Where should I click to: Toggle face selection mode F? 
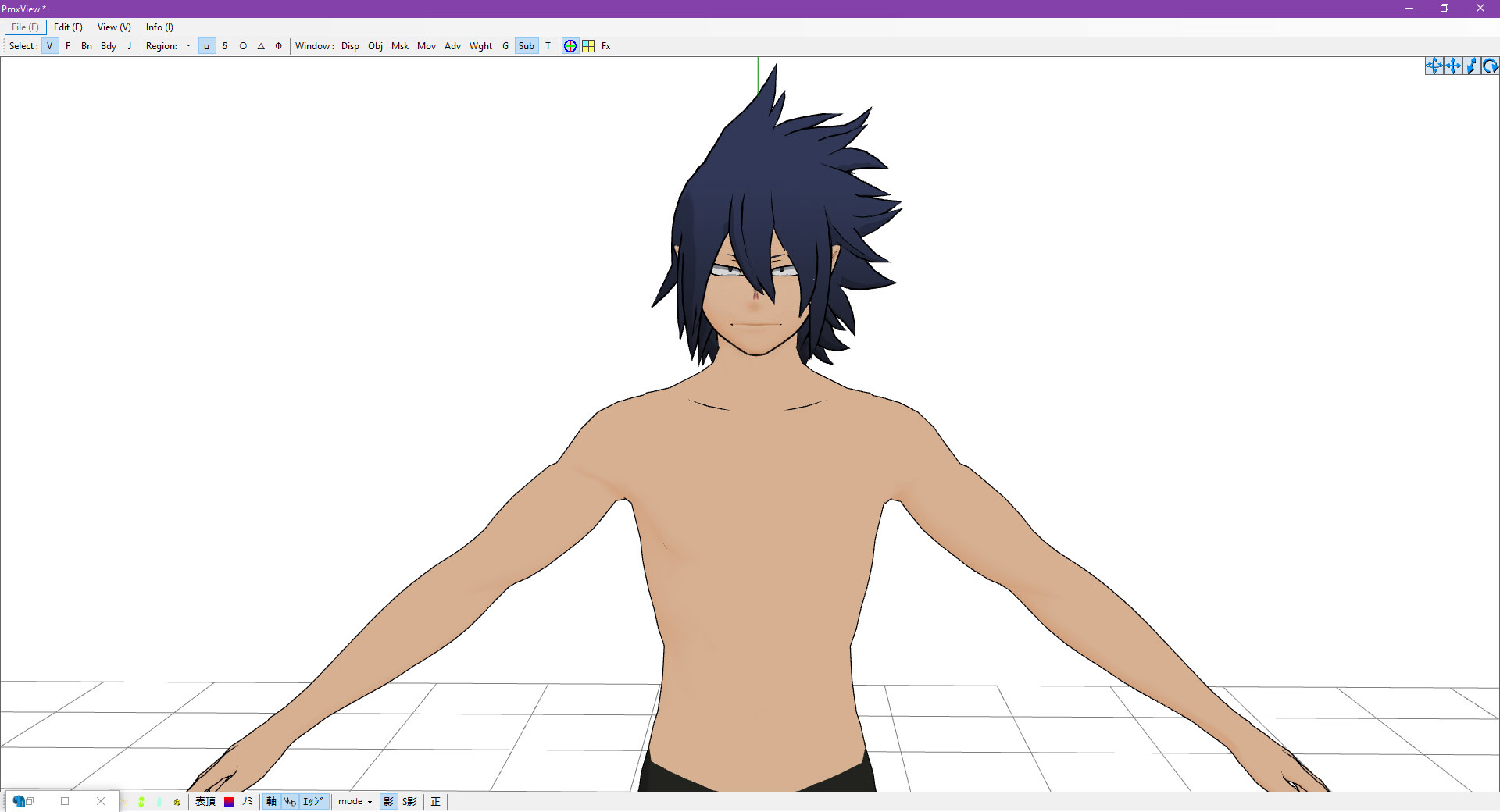[x=68, y=46]
